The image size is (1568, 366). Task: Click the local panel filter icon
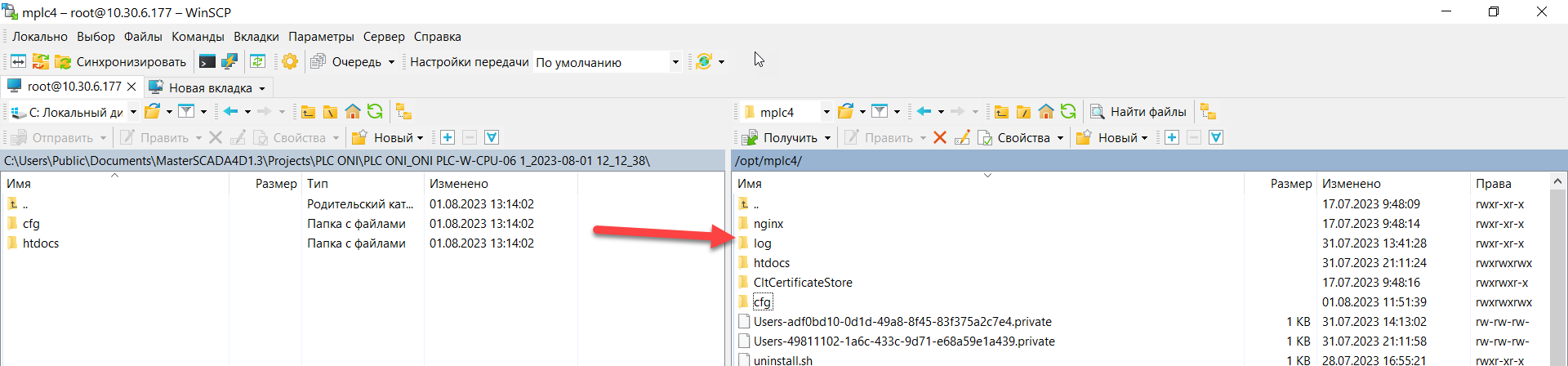pyautogui.click(x=186, y=112)
